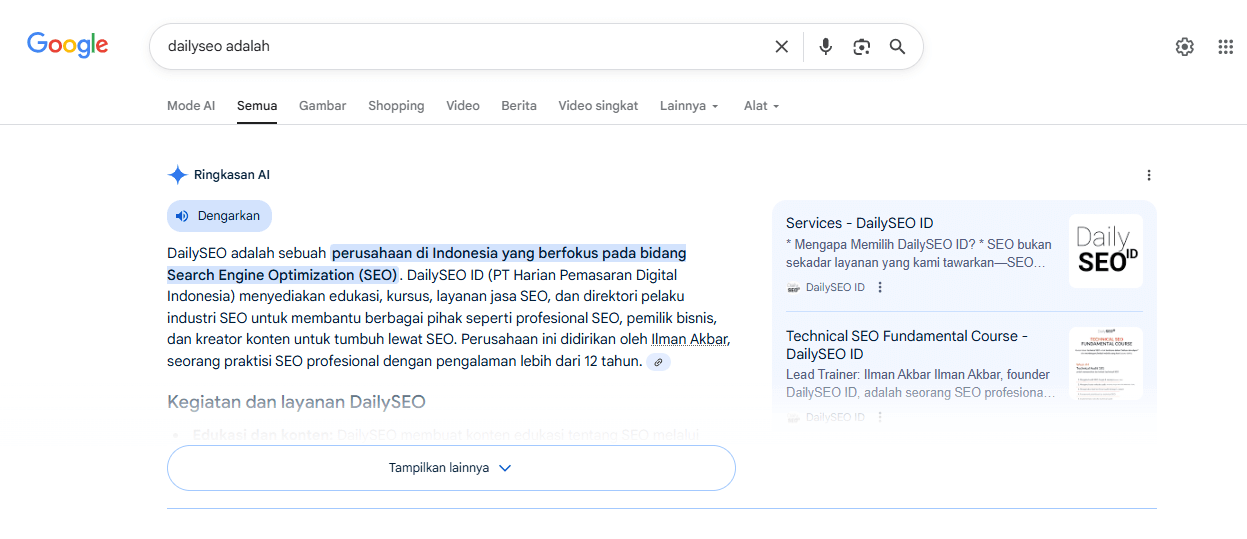The width and height of the screenshot is (1247, 539).
Task: Open settings gear icon
Action: [1184, 47]
